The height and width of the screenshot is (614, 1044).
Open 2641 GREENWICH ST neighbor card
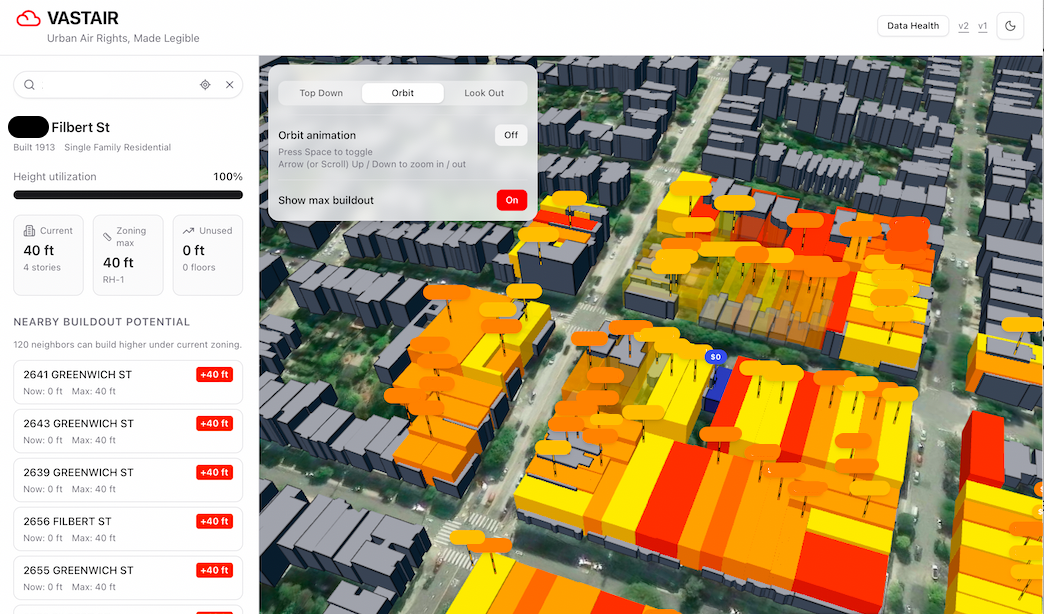click(x=128, y=382)
